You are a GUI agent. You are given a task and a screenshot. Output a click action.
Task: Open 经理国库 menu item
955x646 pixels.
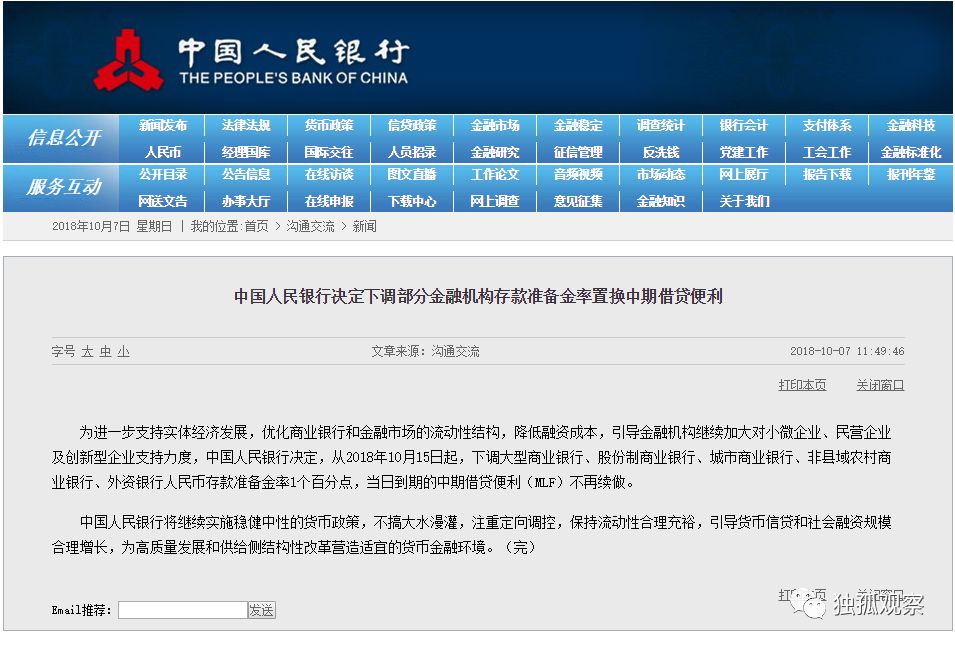pyautogui.click(x=246, y=152)
